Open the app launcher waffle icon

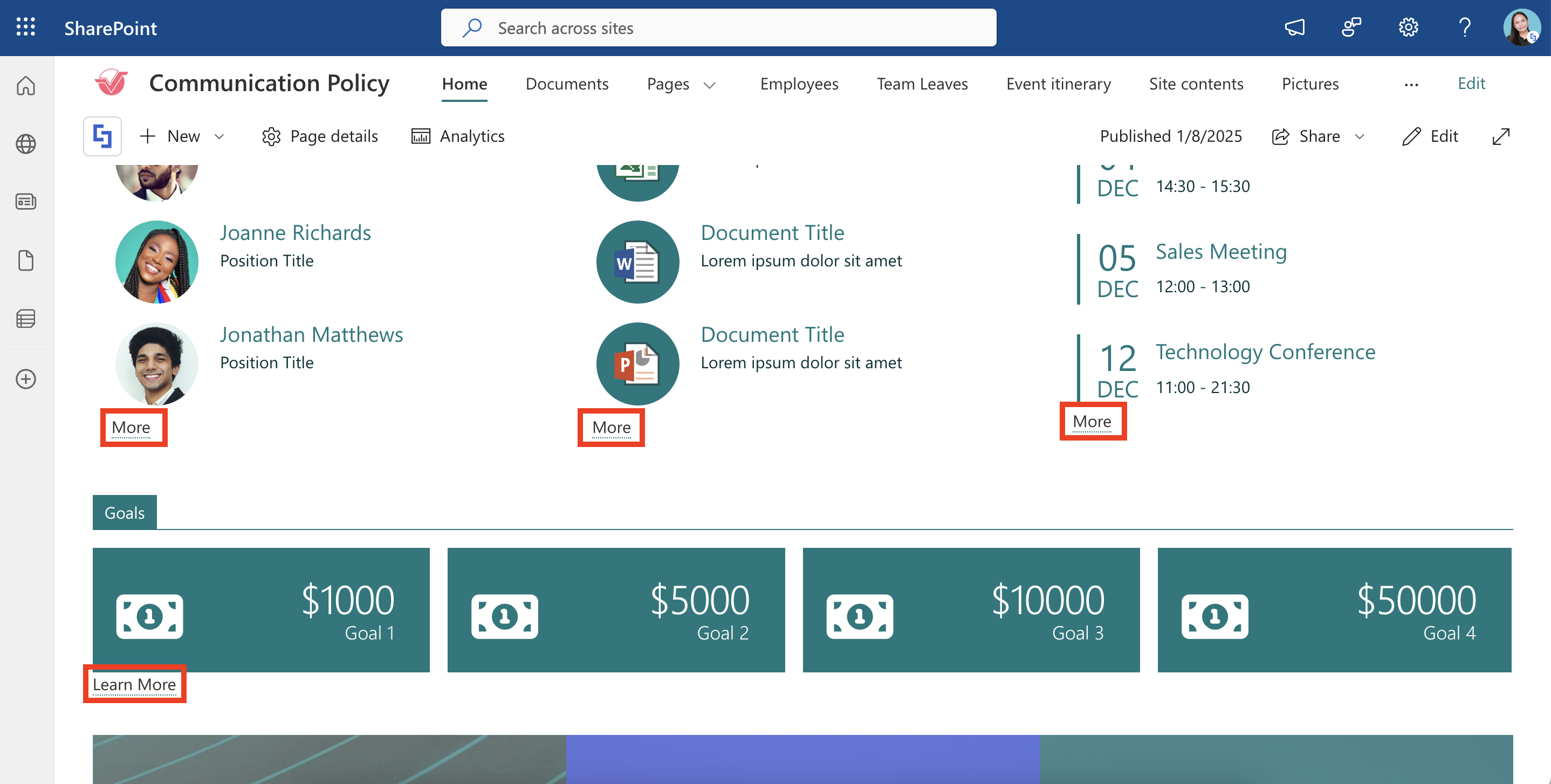(x=25, y=27)
